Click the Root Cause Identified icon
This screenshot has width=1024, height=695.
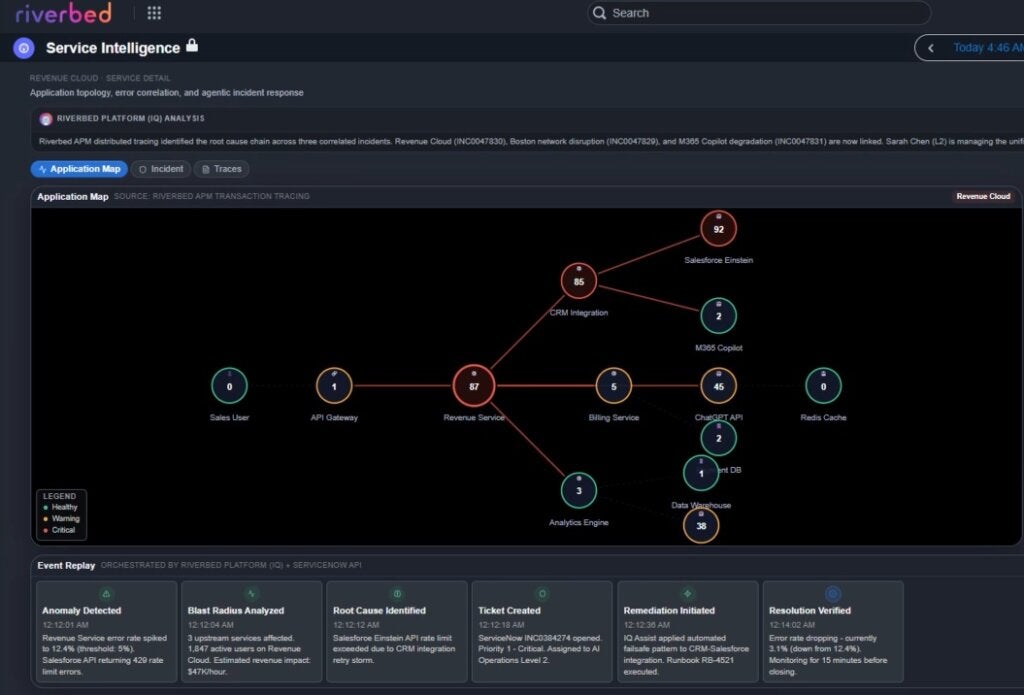point(397,594)
